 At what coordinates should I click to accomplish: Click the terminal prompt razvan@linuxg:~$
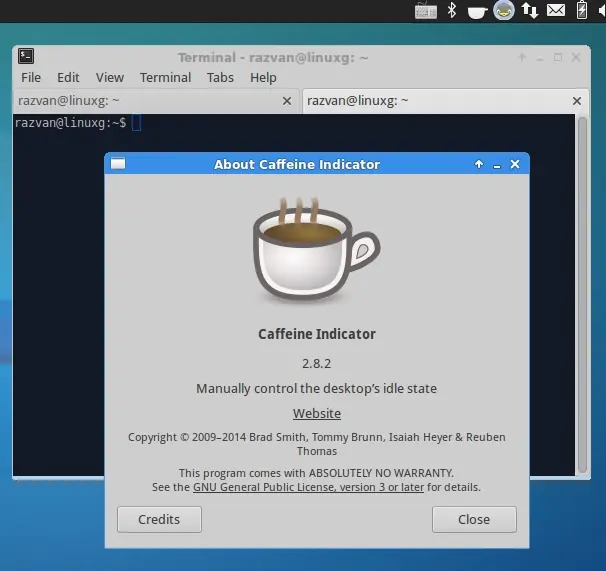click(x=70, y=123)
